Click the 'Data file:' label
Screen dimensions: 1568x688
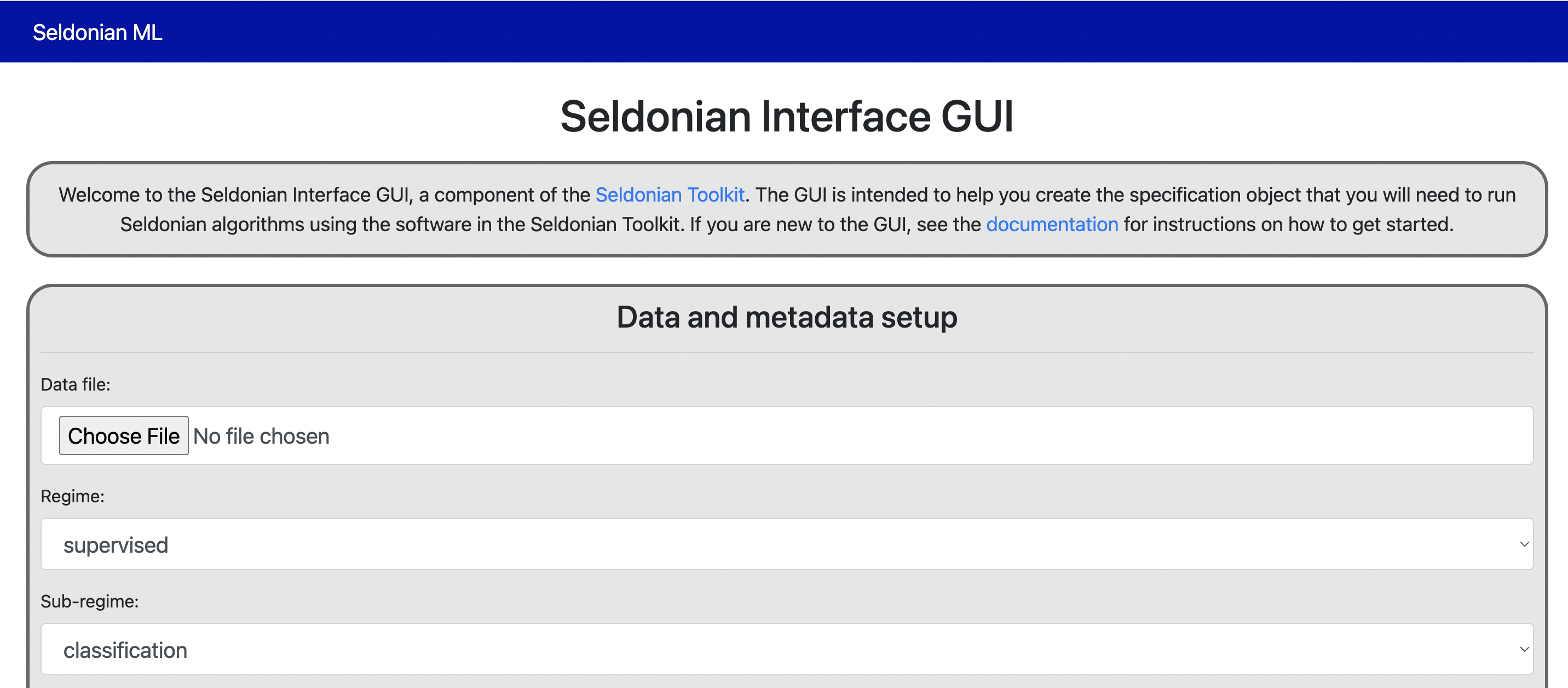(76, 385)
